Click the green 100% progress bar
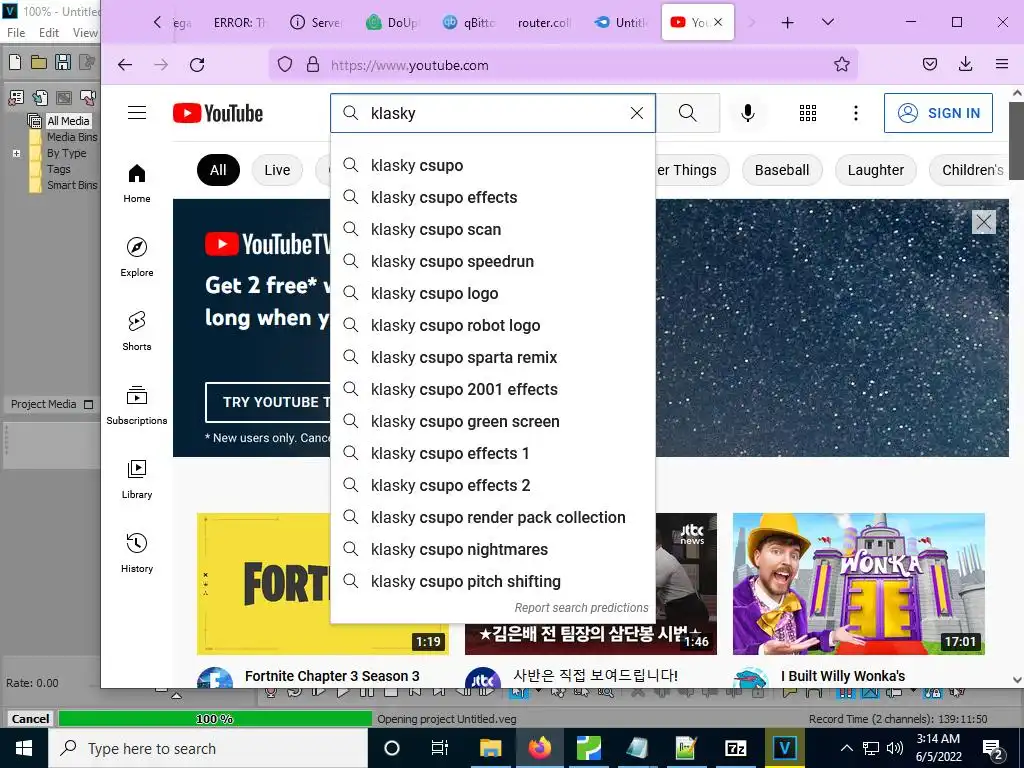 pyautogui.click(x=215, y=718)
